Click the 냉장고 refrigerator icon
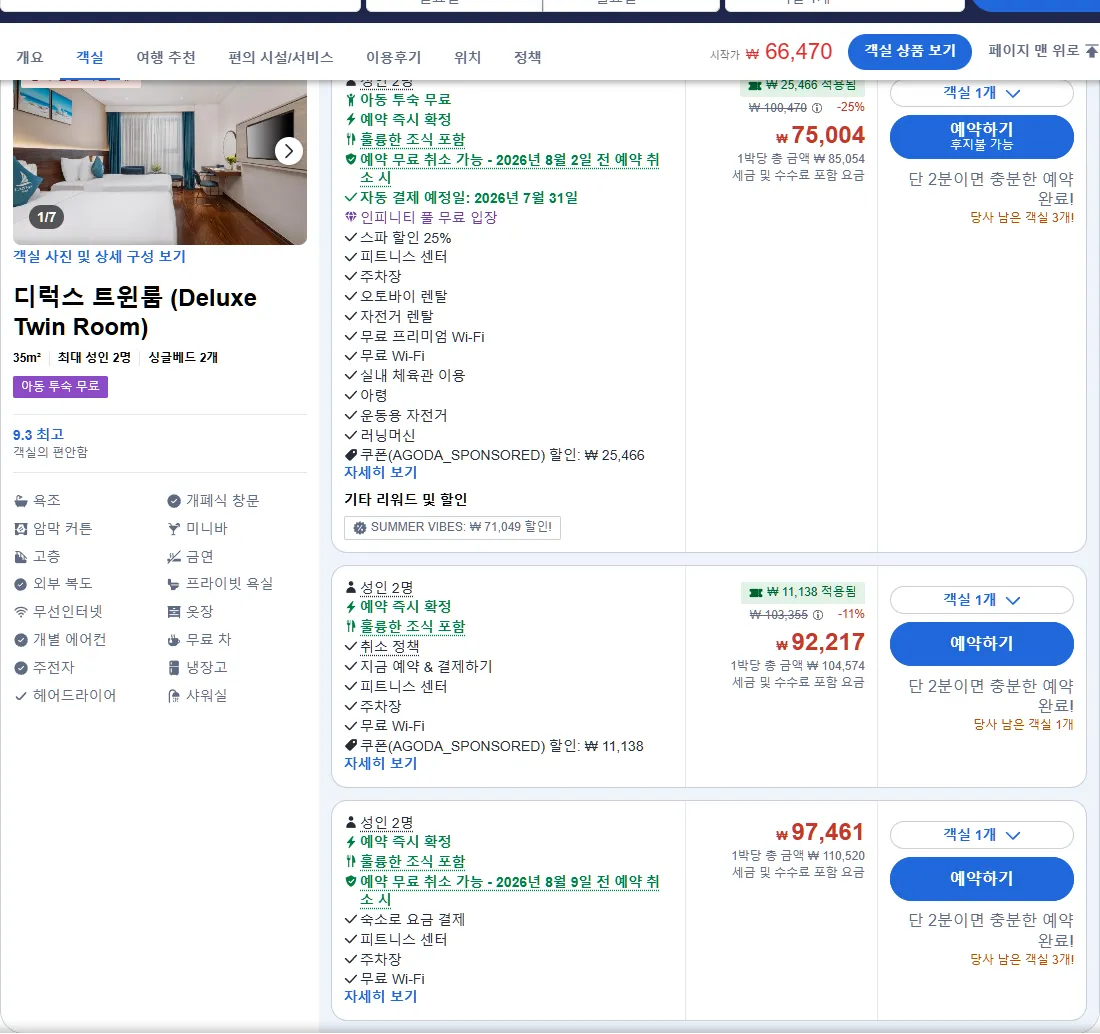The height and width of the screenshot is (1034, 1100). pyautogui.click(x=174, y=667)
